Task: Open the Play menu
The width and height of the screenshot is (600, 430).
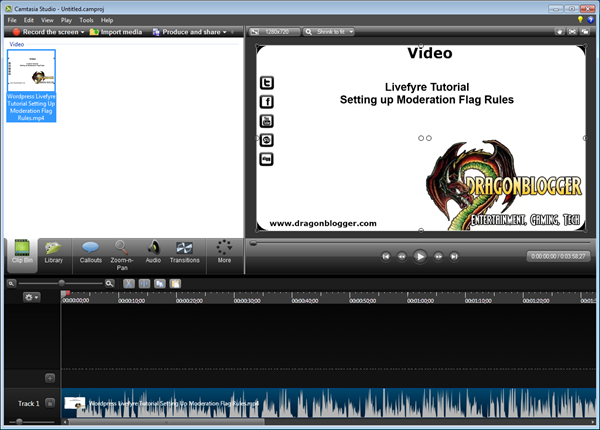Action: pyautogui.click(x=66, y=20)
